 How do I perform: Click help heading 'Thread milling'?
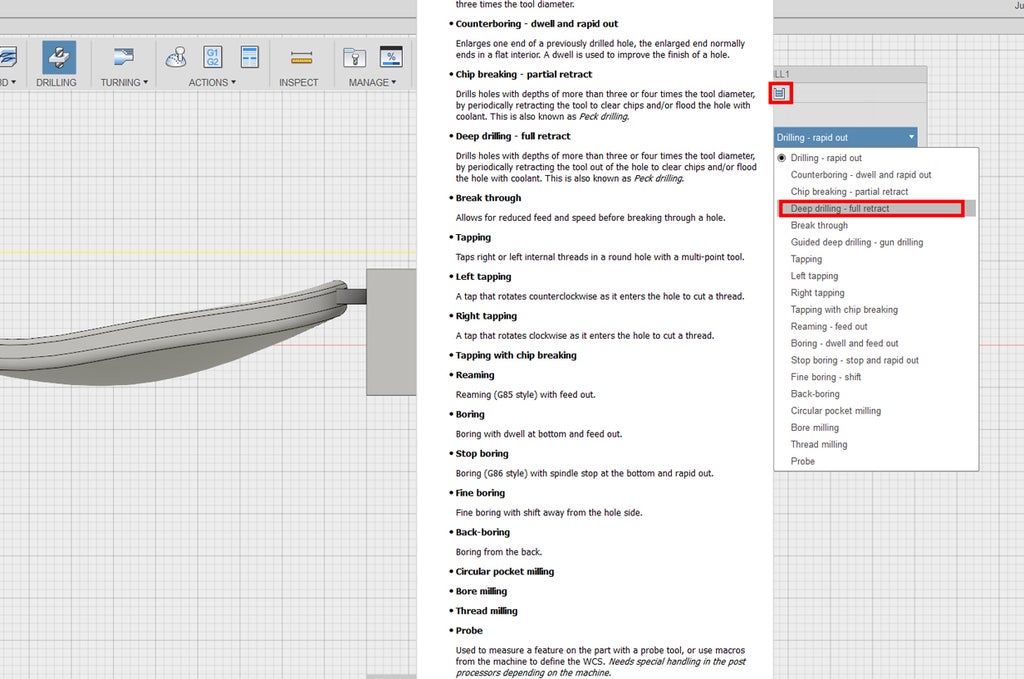point(487,610)
